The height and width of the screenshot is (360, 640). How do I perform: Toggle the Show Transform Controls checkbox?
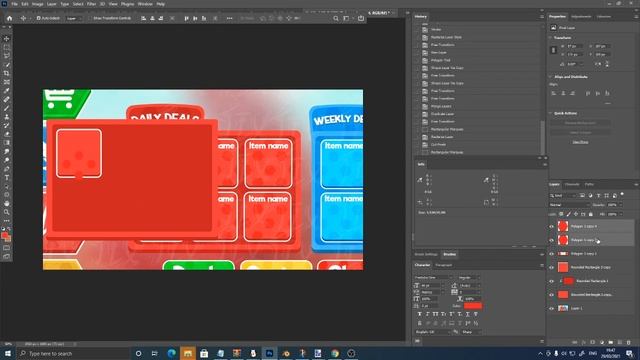point(91,18)
